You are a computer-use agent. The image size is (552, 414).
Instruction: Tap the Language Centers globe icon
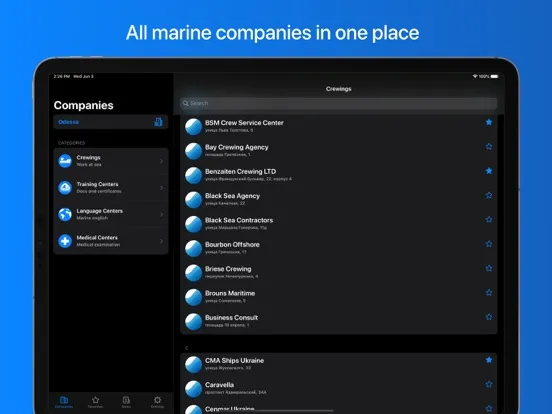[65, 215]
